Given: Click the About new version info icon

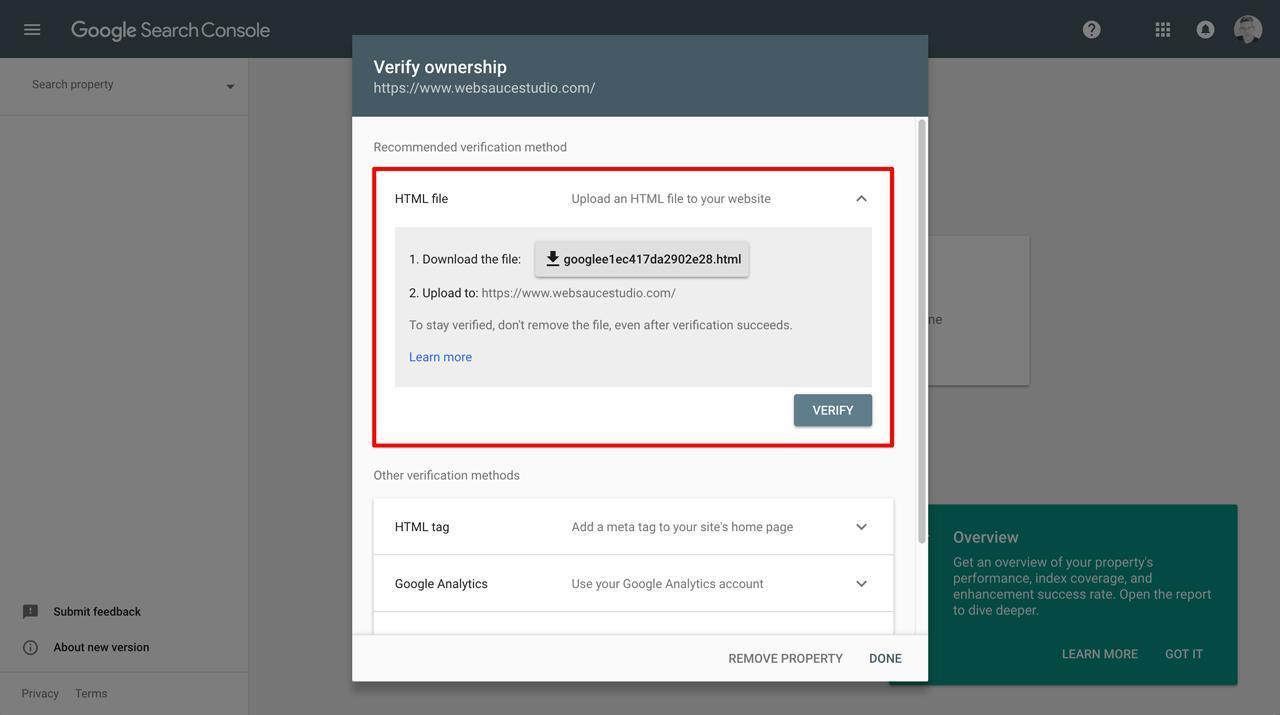Looking at the screenshot, I should 30,647.
